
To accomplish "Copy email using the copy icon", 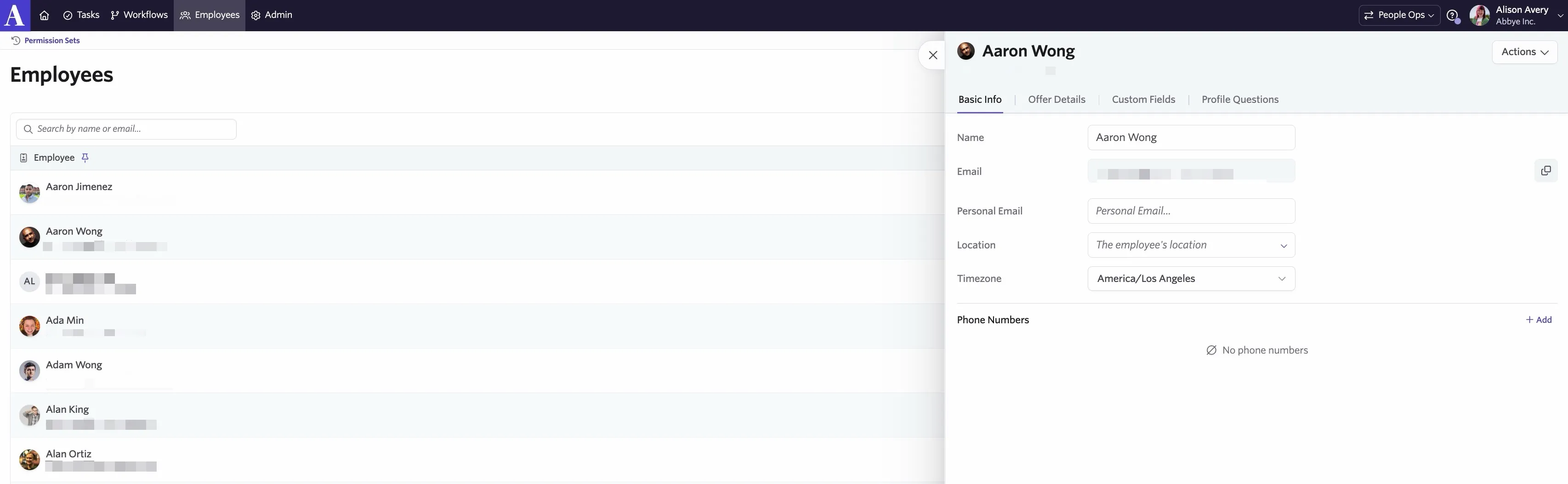I will point(1545,171).
